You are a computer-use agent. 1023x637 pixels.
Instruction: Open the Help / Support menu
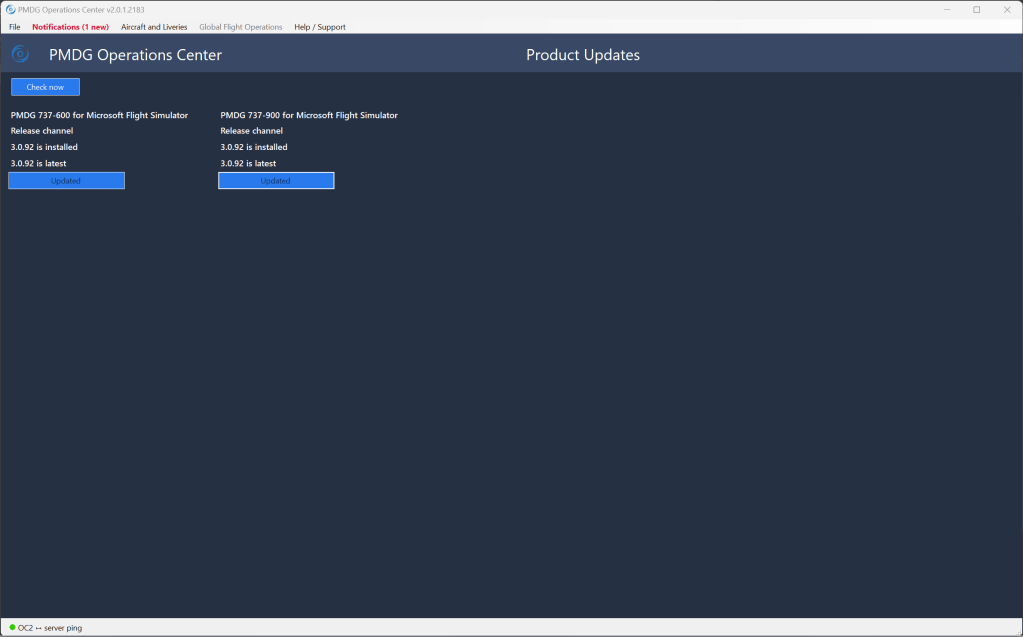[320, 27]
